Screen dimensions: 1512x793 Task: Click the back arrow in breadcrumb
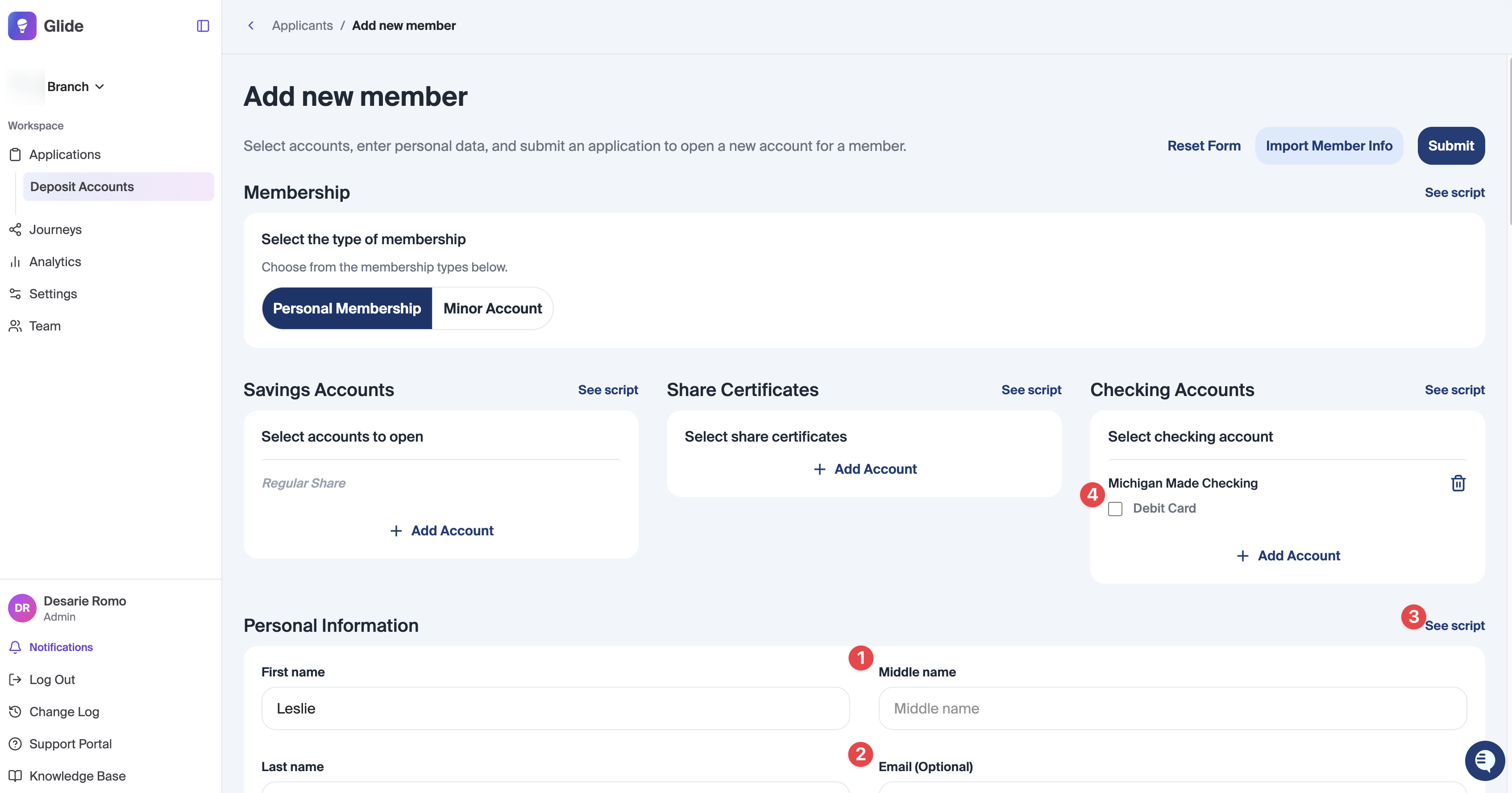[251, 25]
